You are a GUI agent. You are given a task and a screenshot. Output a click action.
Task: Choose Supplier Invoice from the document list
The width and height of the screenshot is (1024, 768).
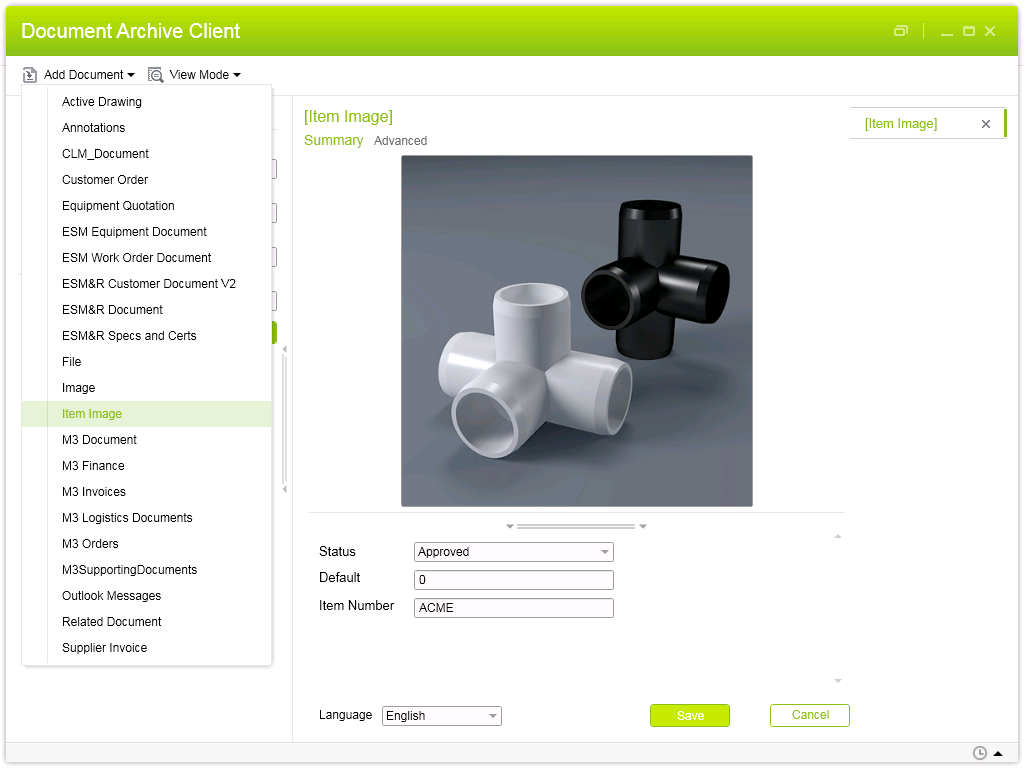tap(104, 648)
